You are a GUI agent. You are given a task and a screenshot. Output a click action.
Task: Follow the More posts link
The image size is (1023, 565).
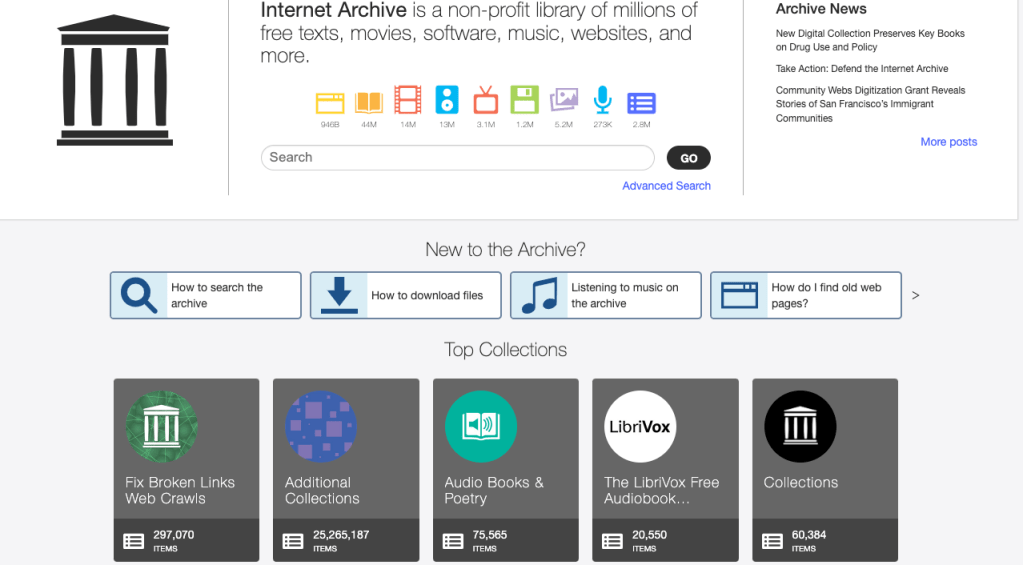pyautogui.click(x=948, y=142)
